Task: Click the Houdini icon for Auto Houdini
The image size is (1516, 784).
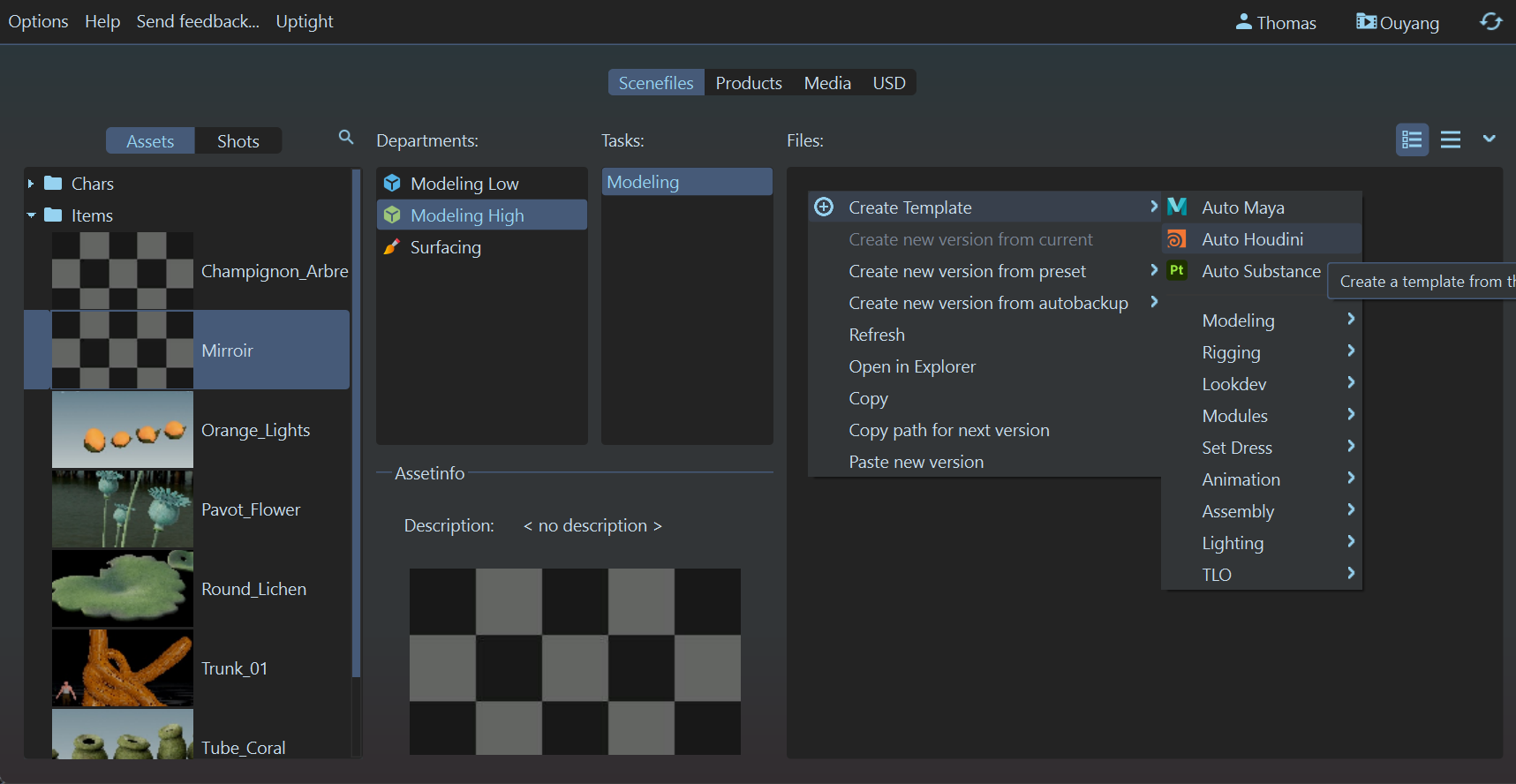Action: [1177, 239]
